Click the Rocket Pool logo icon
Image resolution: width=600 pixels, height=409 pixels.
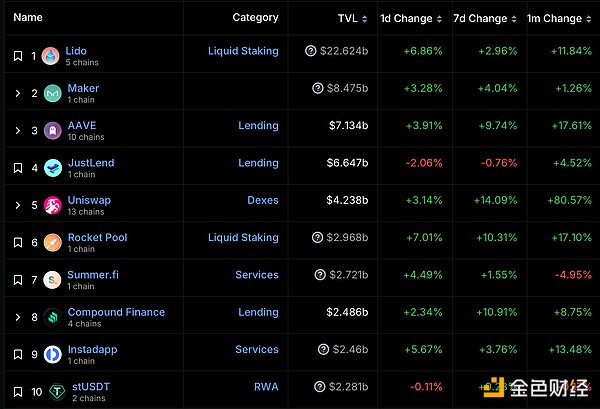click(51, 243)
